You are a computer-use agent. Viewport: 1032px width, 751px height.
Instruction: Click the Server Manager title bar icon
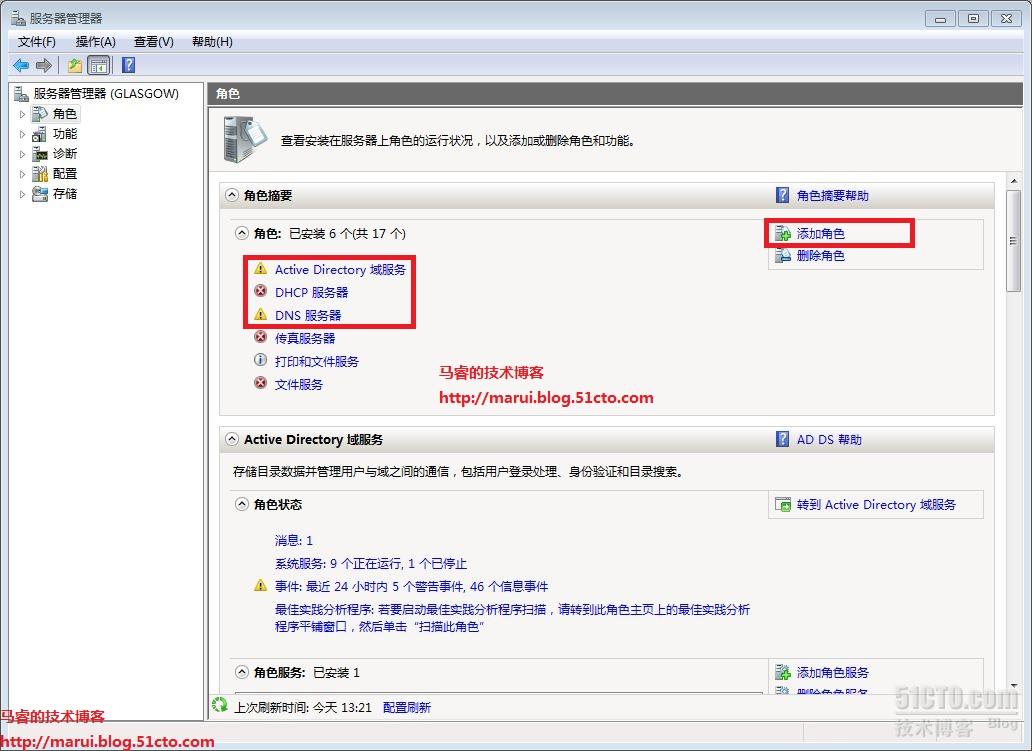tap(18, 18)
